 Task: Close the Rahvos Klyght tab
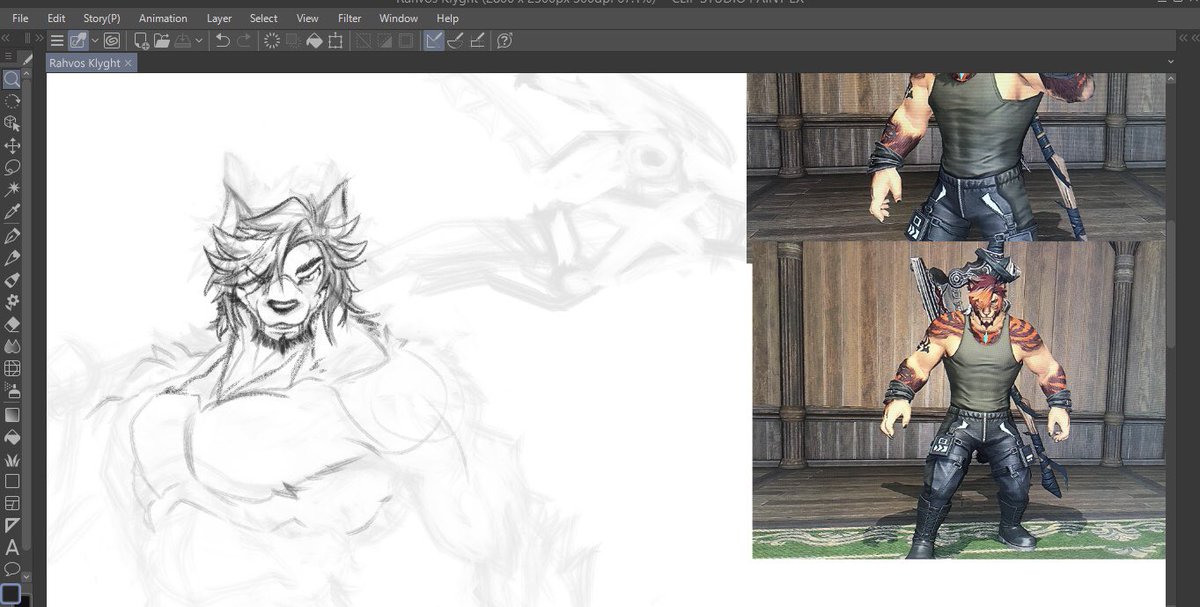[128, 63]
